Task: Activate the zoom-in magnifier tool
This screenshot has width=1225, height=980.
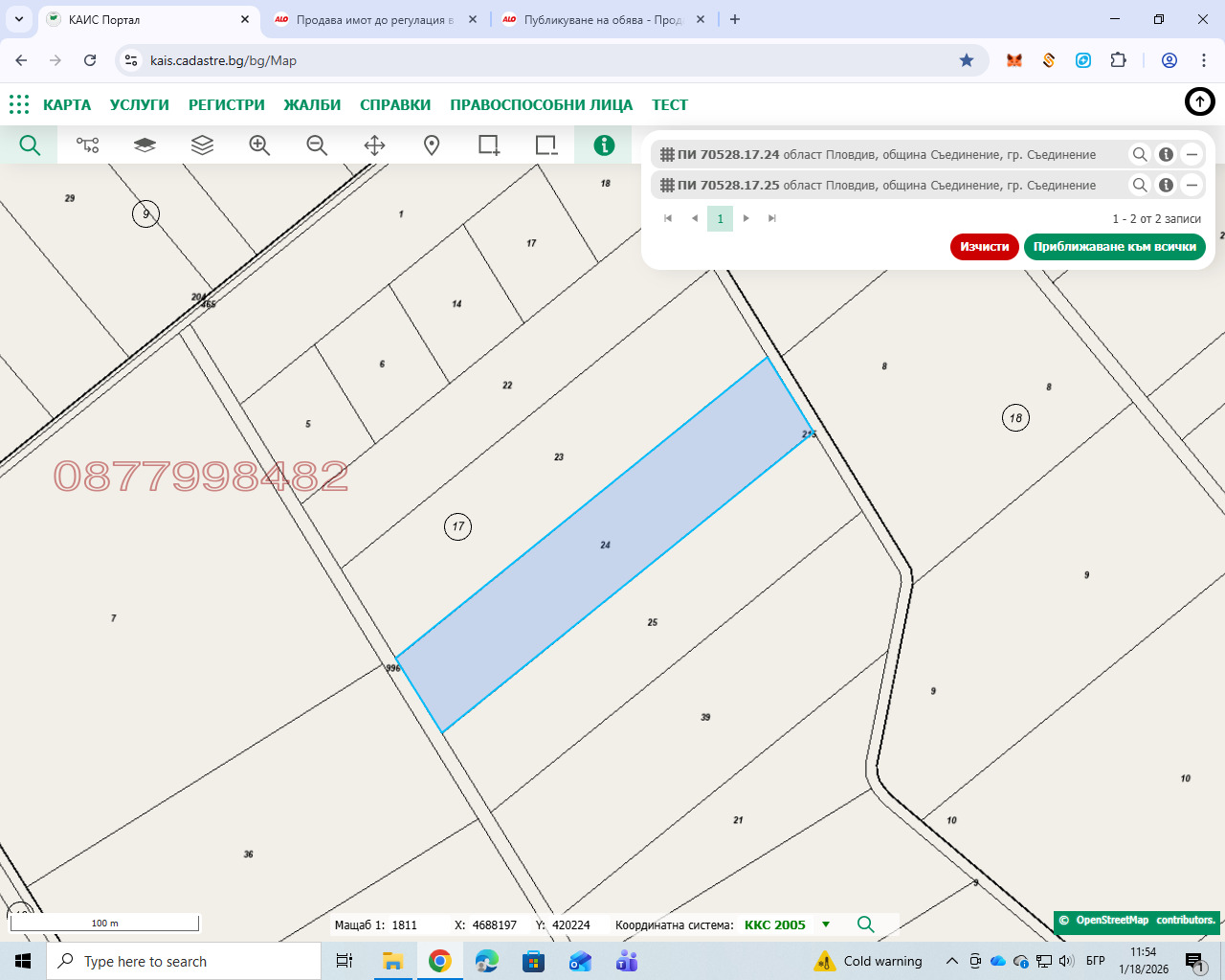Action: (258, 145)
